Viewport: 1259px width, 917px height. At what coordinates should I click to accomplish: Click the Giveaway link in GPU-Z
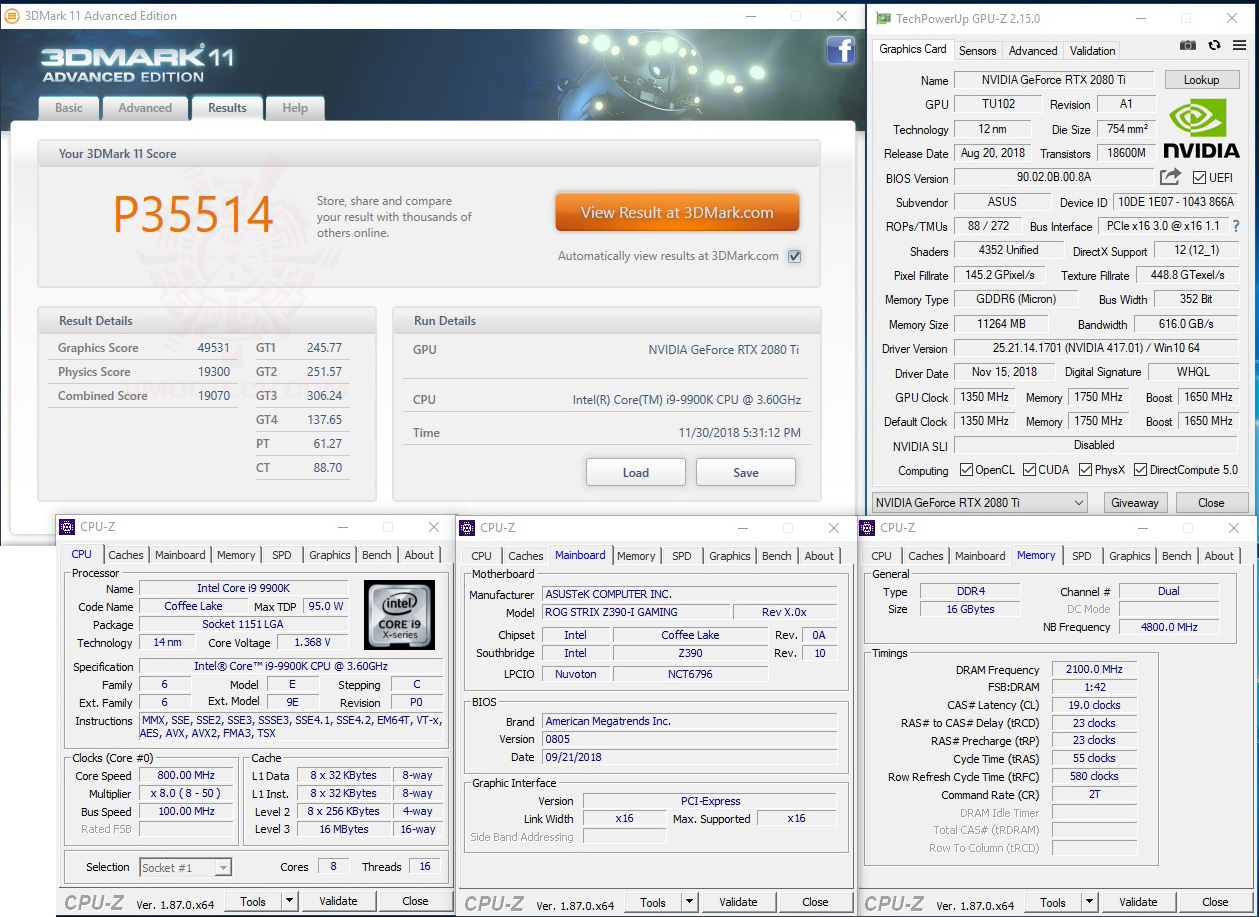[x=1135, y=502]
